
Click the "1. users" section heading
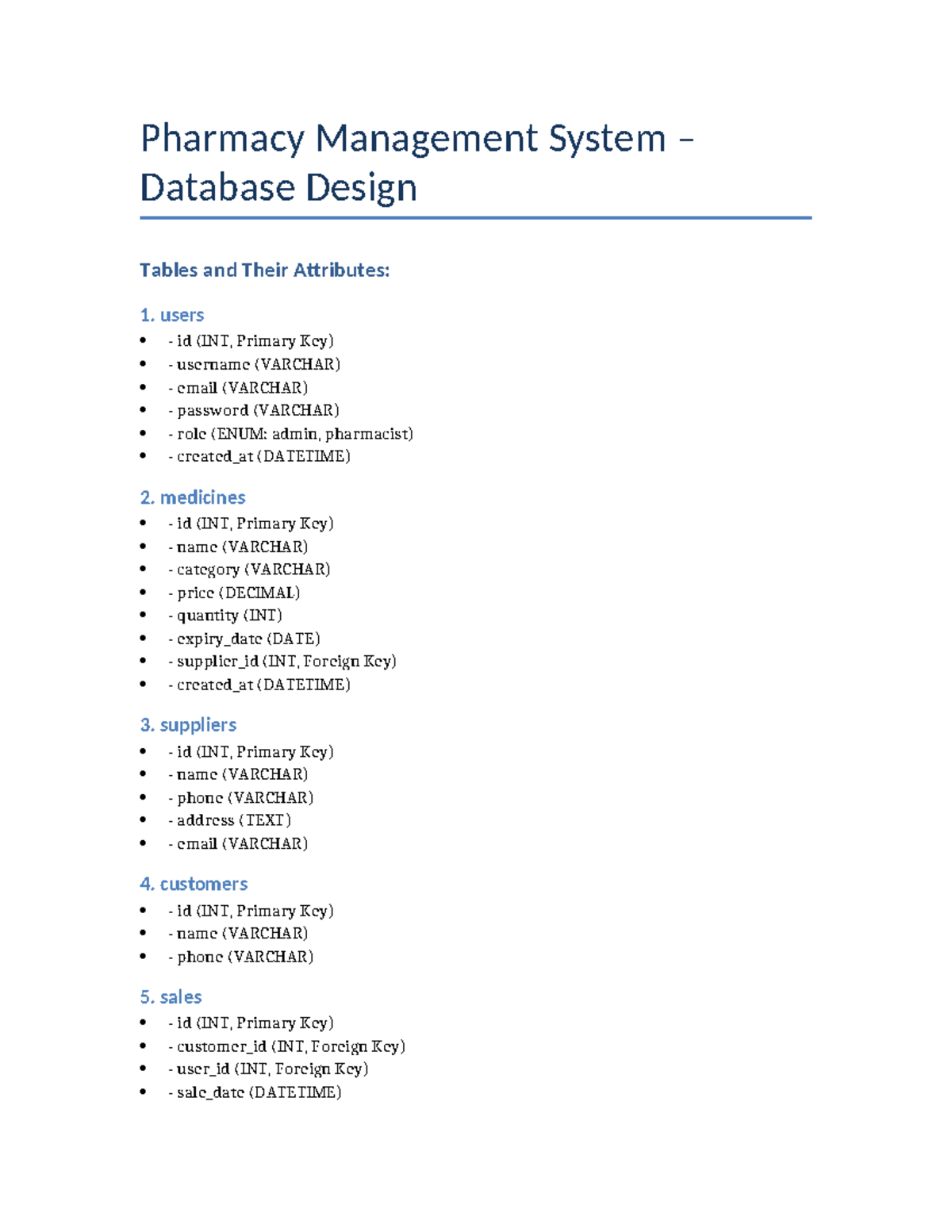(171, 315)
